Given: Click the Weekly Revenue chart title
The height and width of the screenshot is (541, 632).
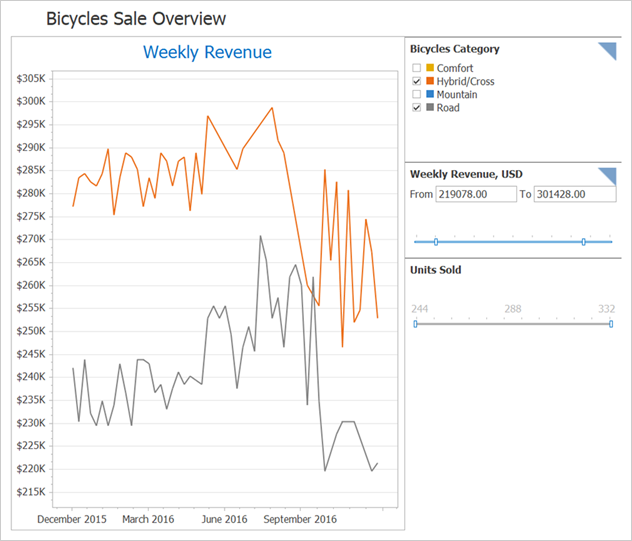Looking at the screenshot, I should 207,52.
